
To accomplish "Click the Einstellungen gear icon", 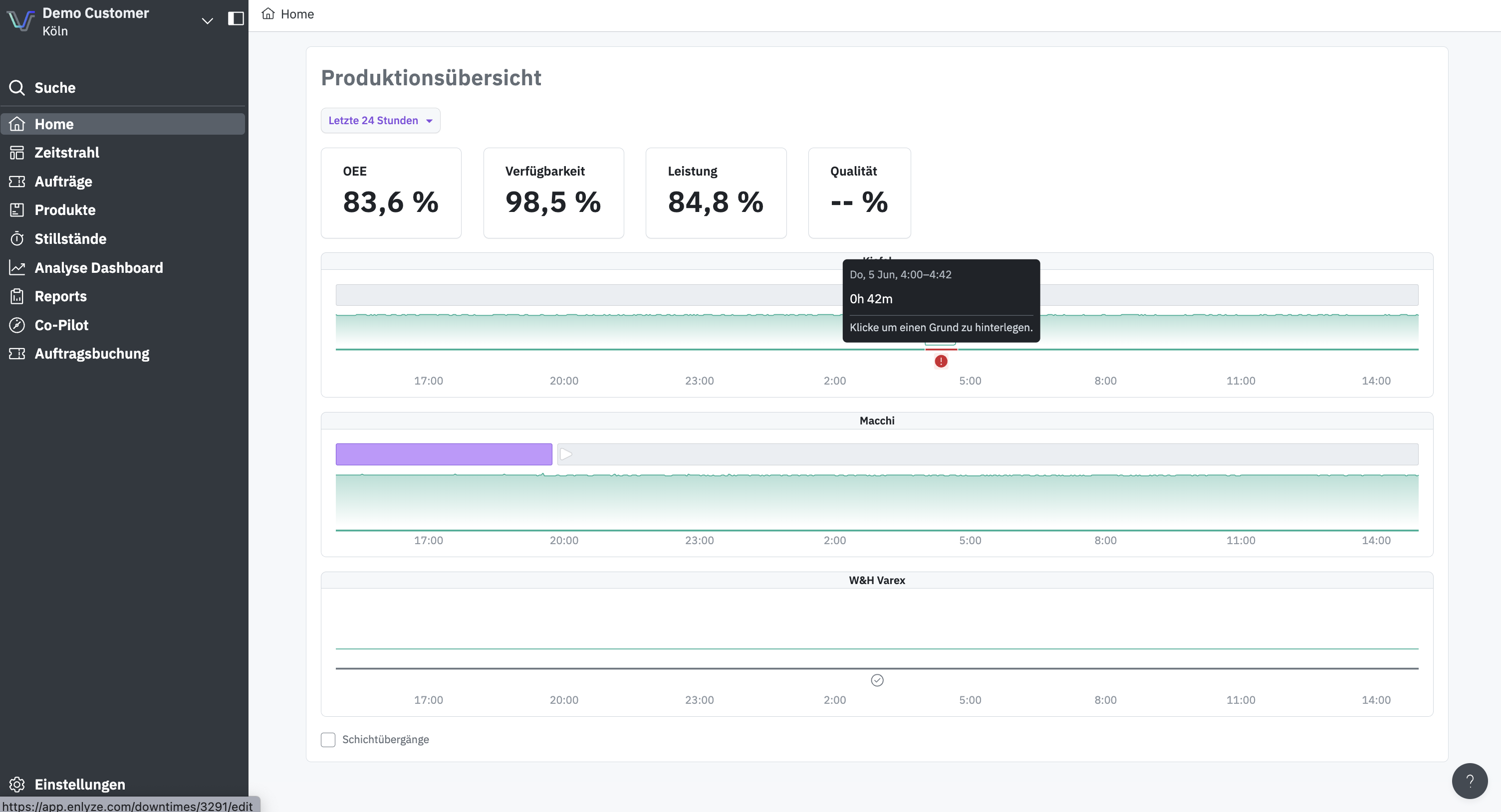I will pos(17,784).
